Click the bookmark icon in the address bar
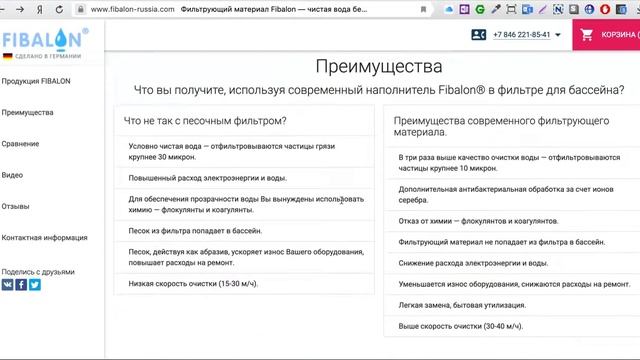Viewport: 640px width, 360px height. point(423,9)
